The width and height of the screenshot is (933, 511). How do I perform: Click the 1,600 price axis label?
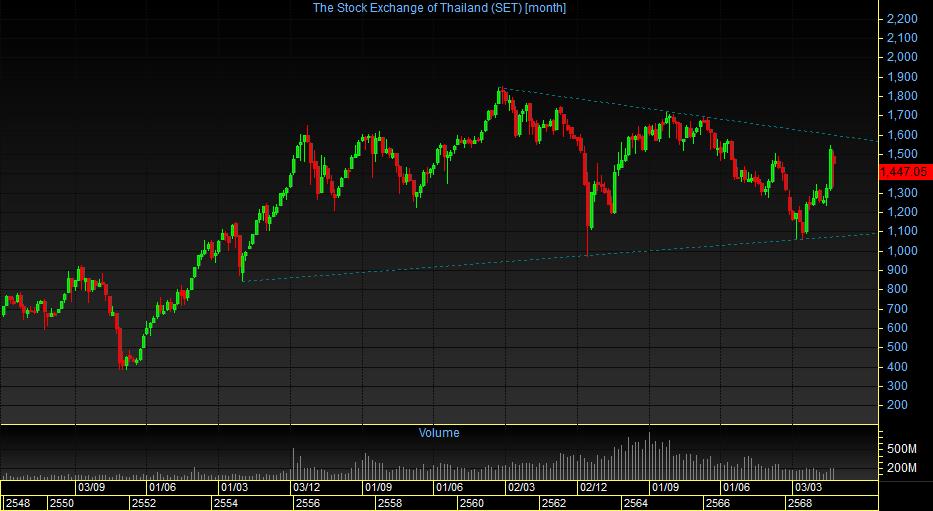pos(901,134)
